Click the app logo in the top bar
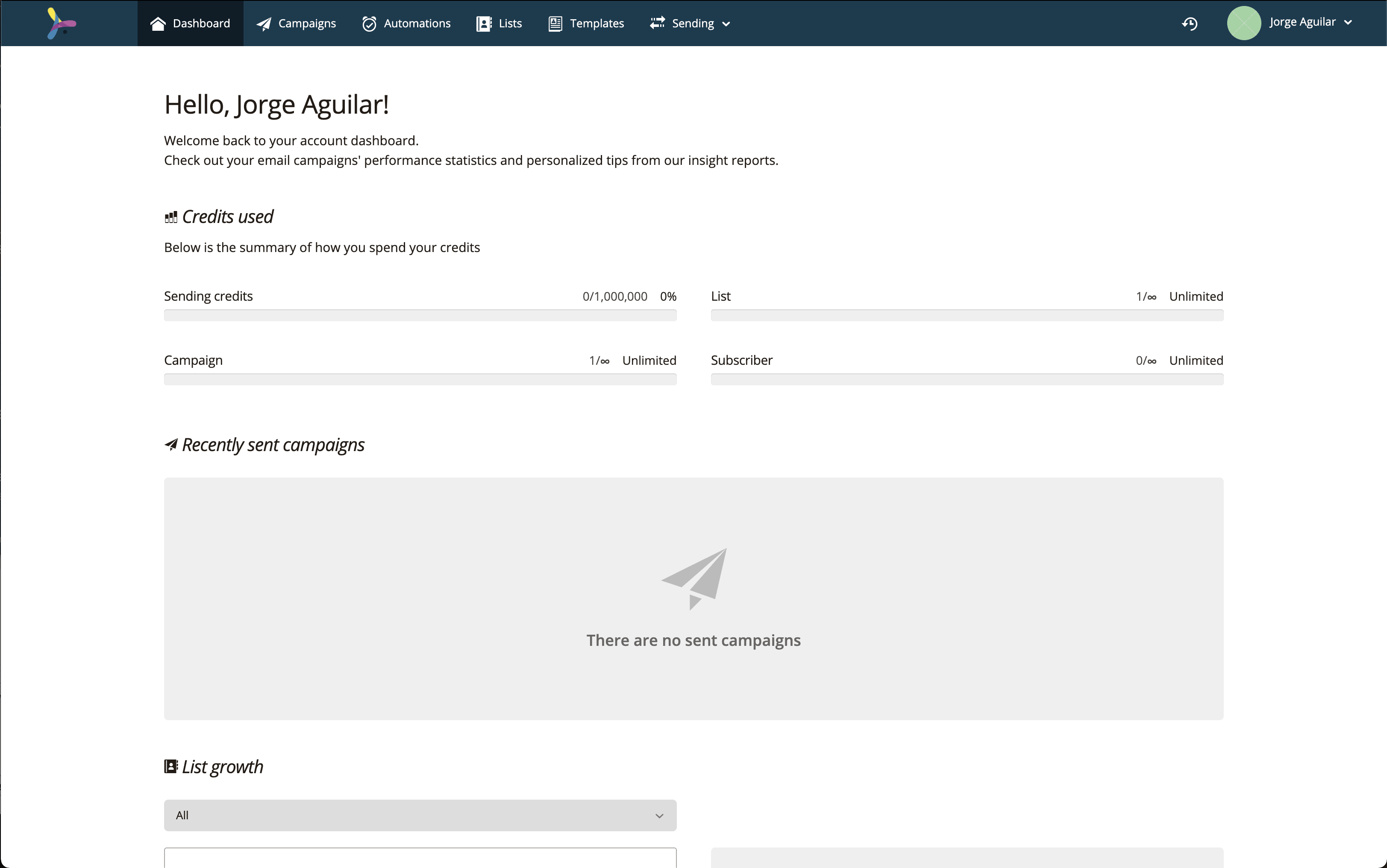This screenshot has width=1387, height=868. [61, 23]
